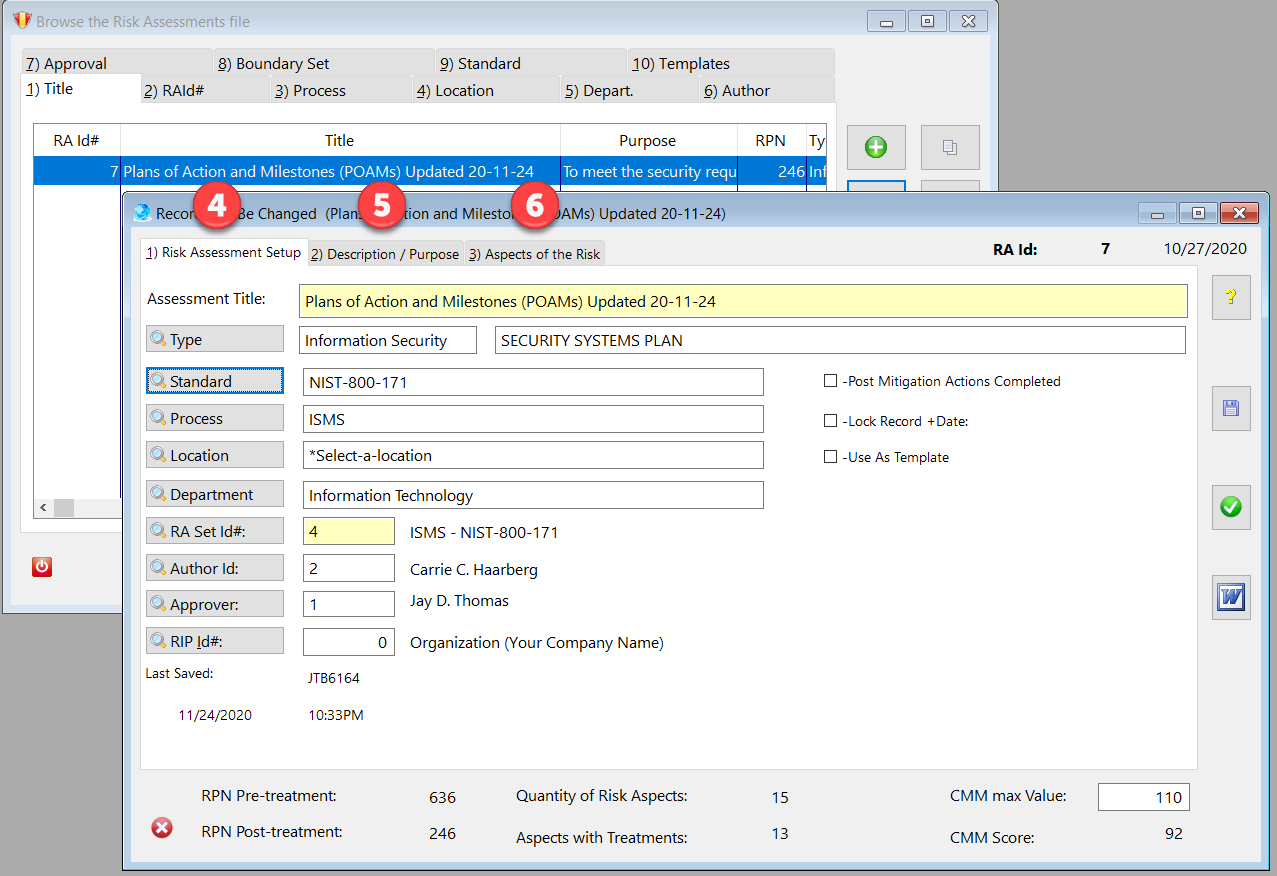Viewport: 1277px width, 876px height.
Task: Open the Word document export icon
Action: point(1231,598)
